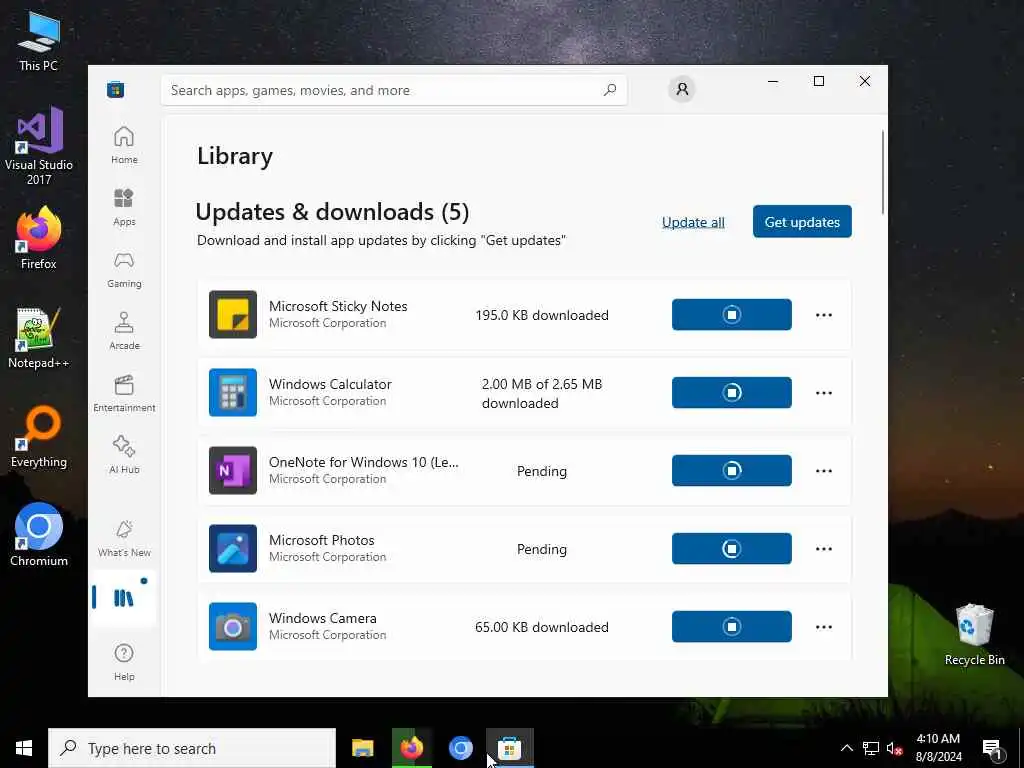Viewport: 1024px width, 768px height.
Task: Go to Apps section in sidebar
Action: 124,207
